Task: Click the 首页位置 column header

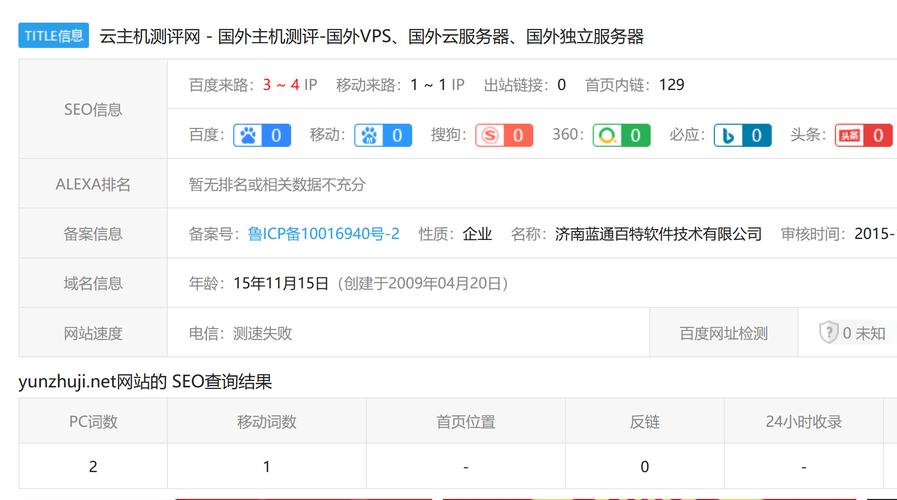Action: tap(466, 422)
